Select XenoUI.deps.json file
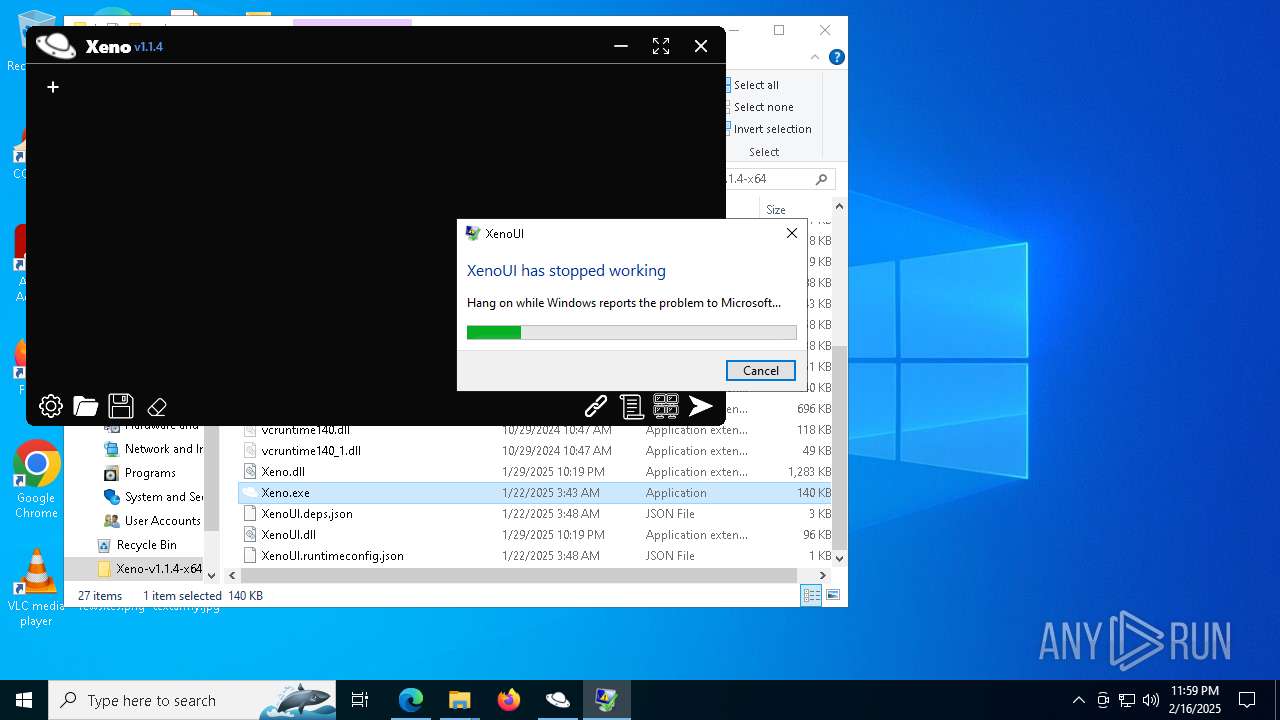 click(306, 514)
